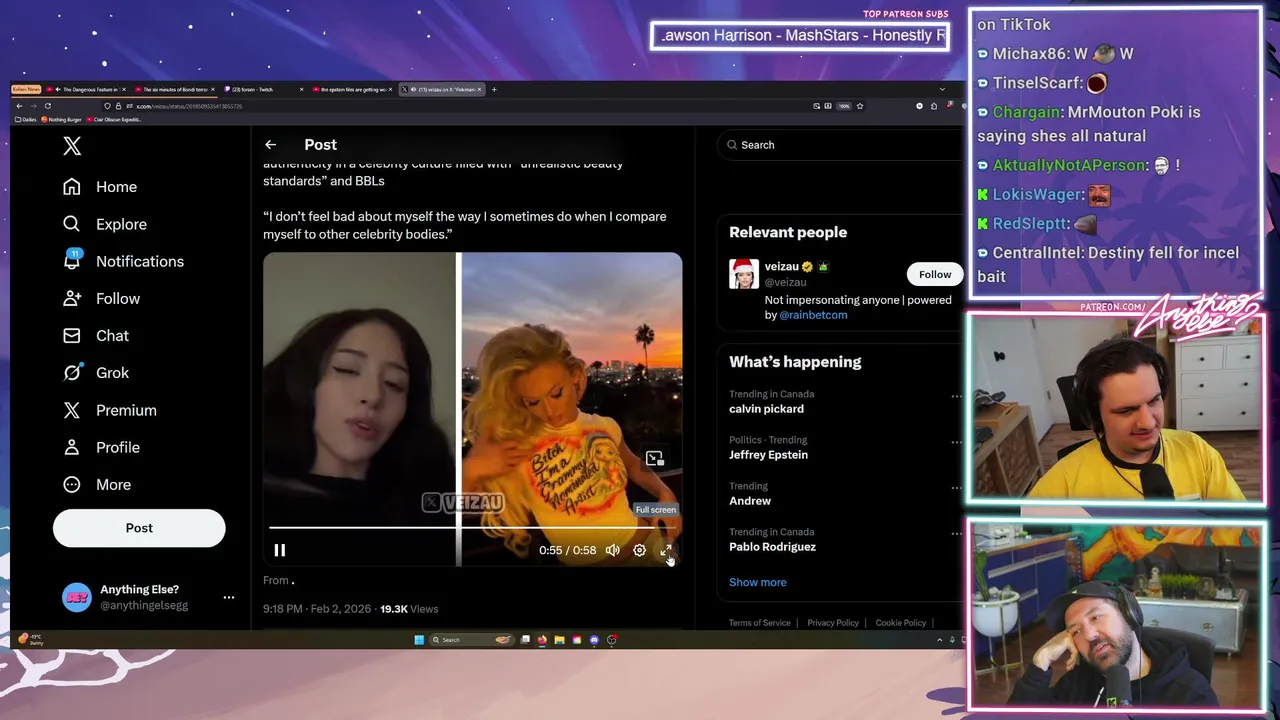
Task: Switch to the epstein files tab
Action: point(352,89)
